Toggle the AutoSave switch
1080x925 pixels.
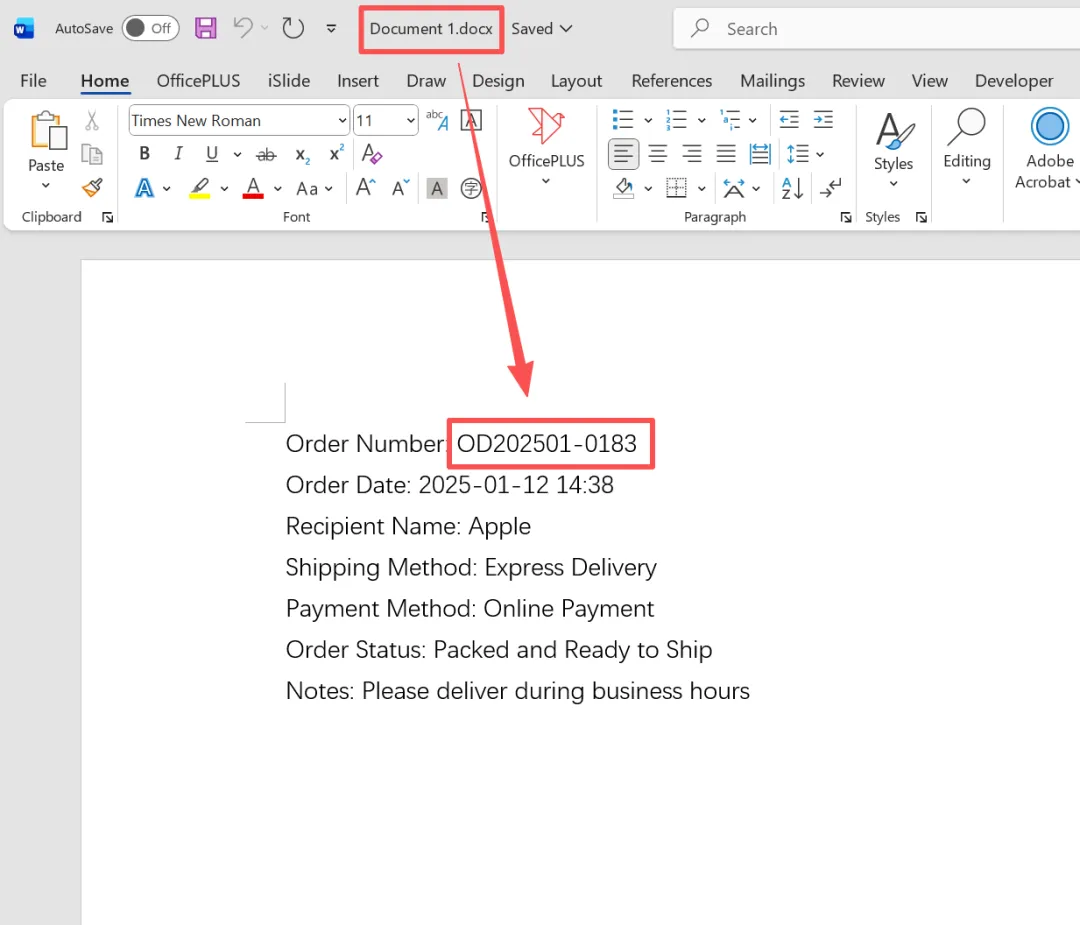(x=151, y=28)
